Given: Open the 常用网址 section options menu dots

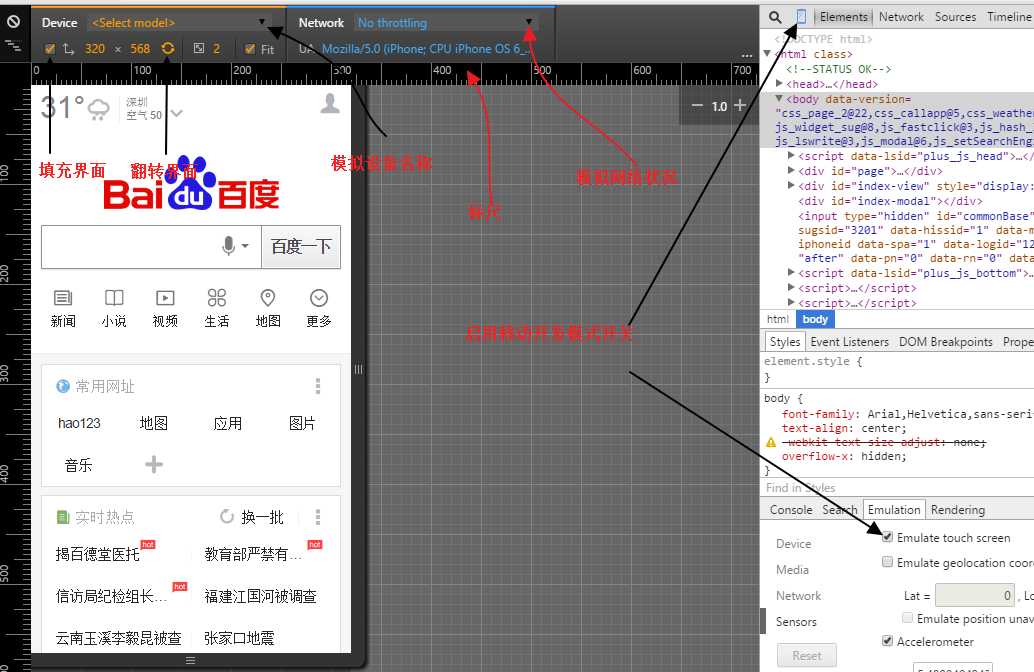Looking at the screenshot, I should pyautogui.click(x=318, y=386).
